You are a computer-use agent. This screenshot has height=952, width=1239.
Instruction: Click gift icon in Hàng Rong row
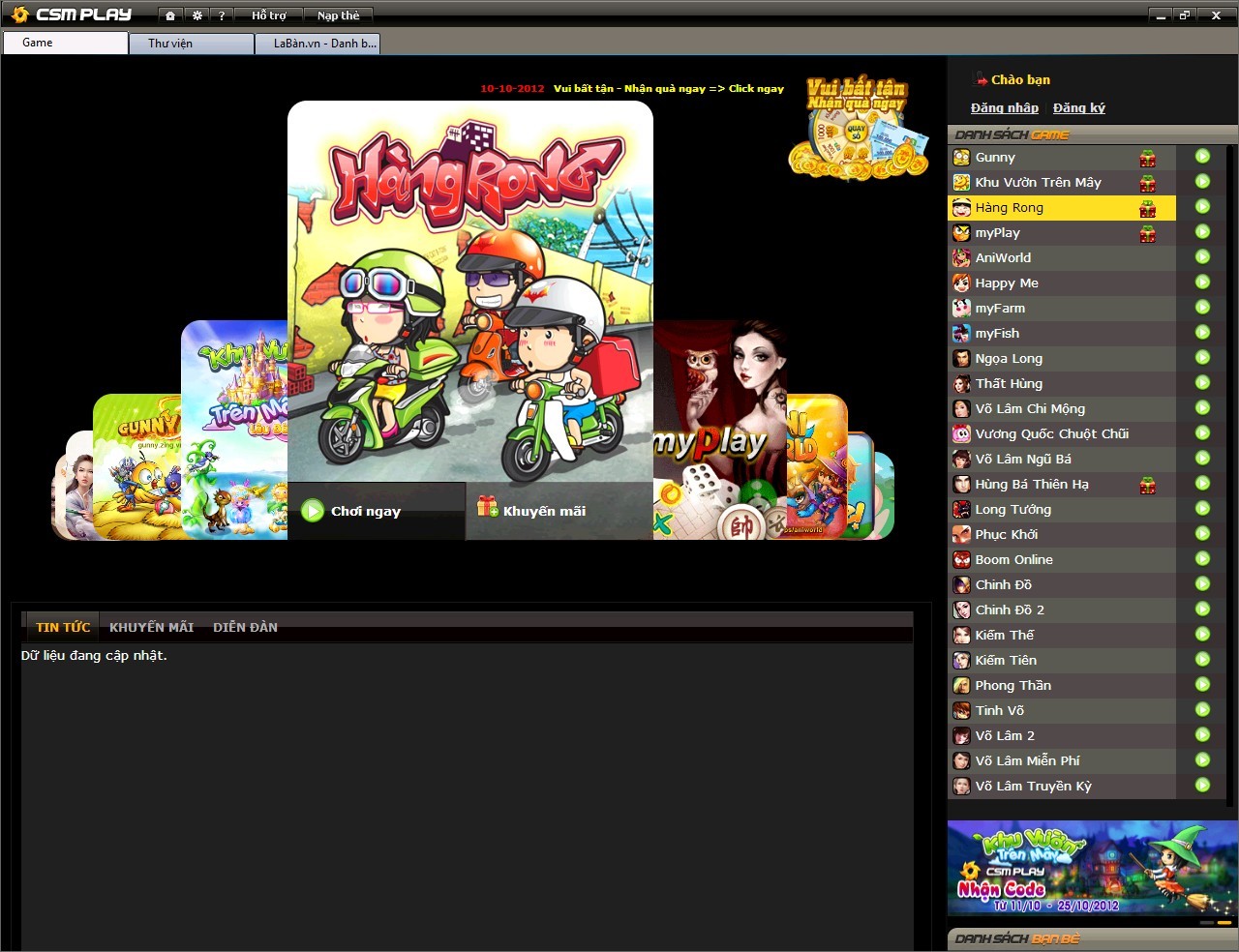tap(1148, 208)
